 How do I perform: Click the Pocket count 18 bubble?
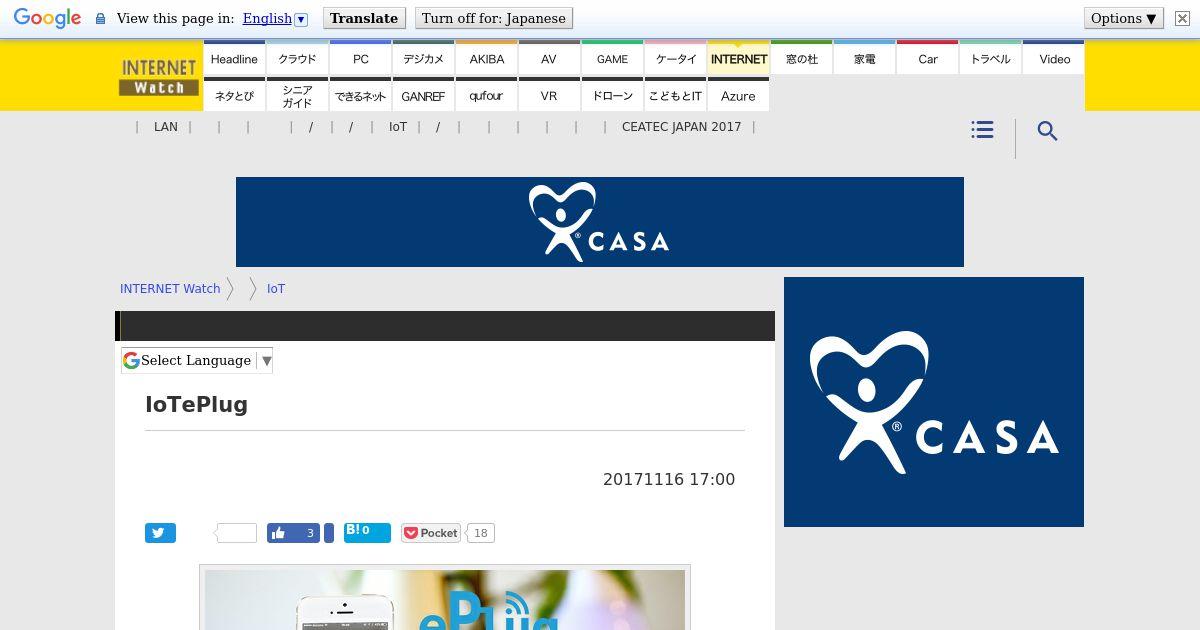pyautogui.click(x=481, y=533)
